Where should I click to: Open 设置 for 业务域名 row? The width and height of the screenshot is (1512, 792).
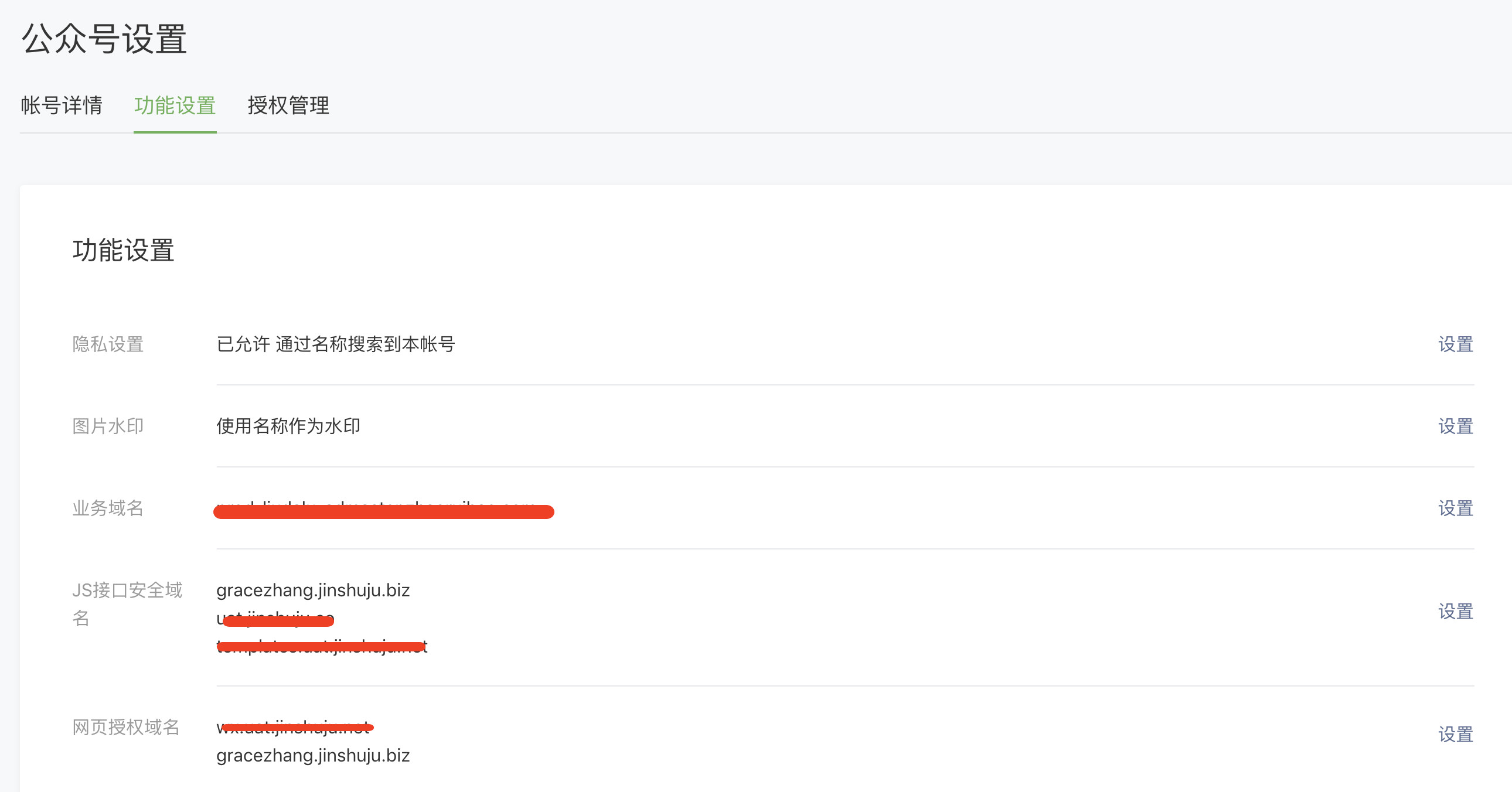click(1455, 508)
